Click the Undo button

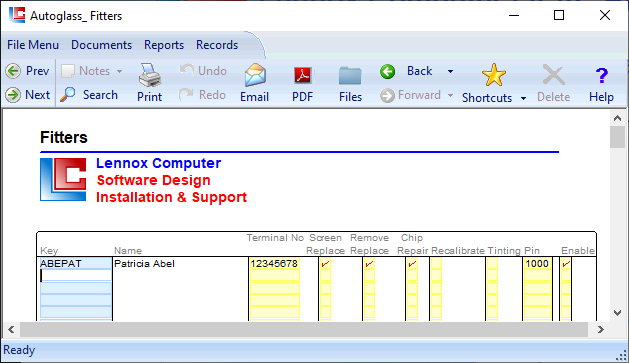(203, 71)
